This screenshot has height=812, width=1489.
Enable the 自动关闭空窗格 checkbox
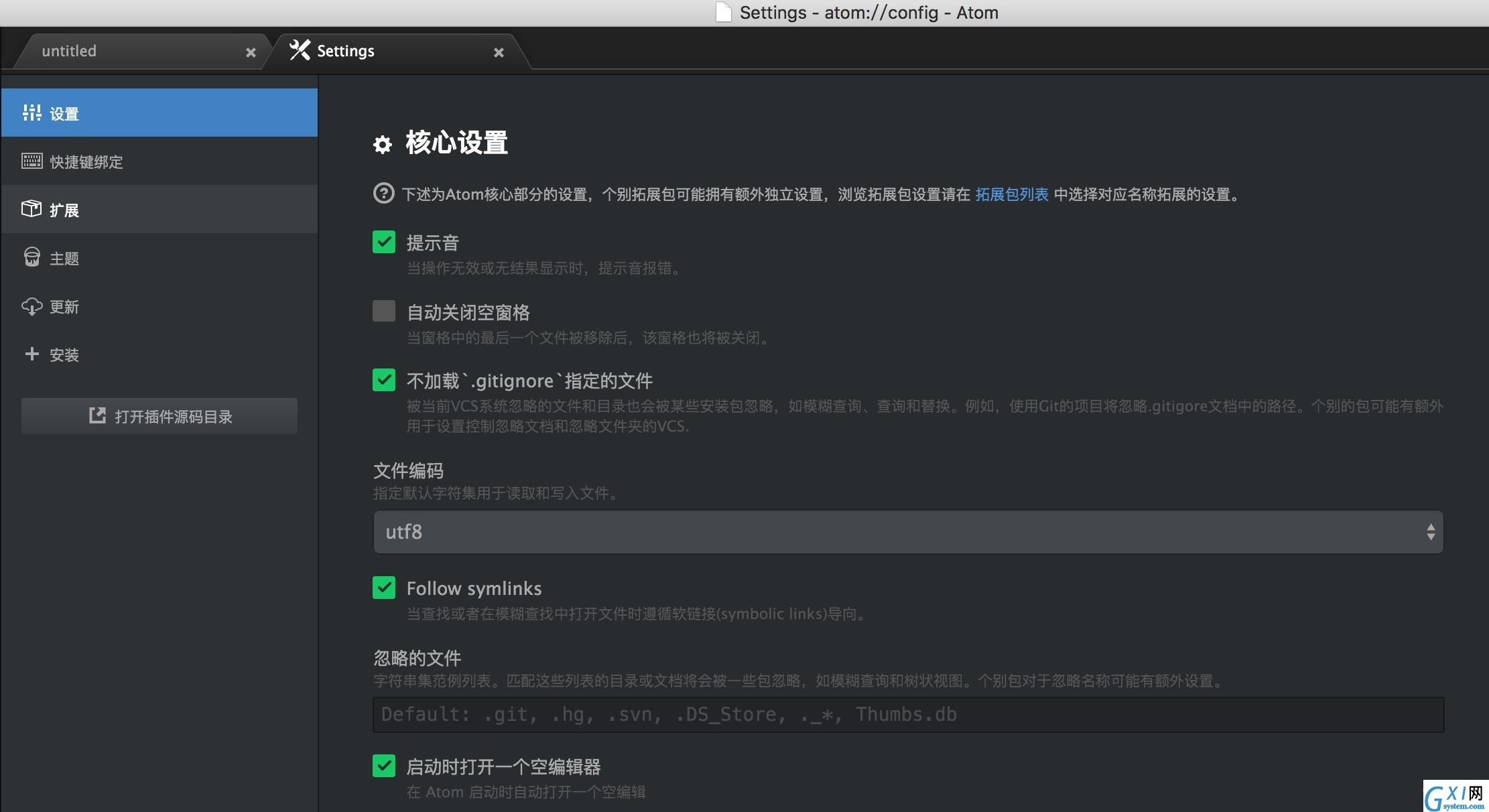coord(384,311)
